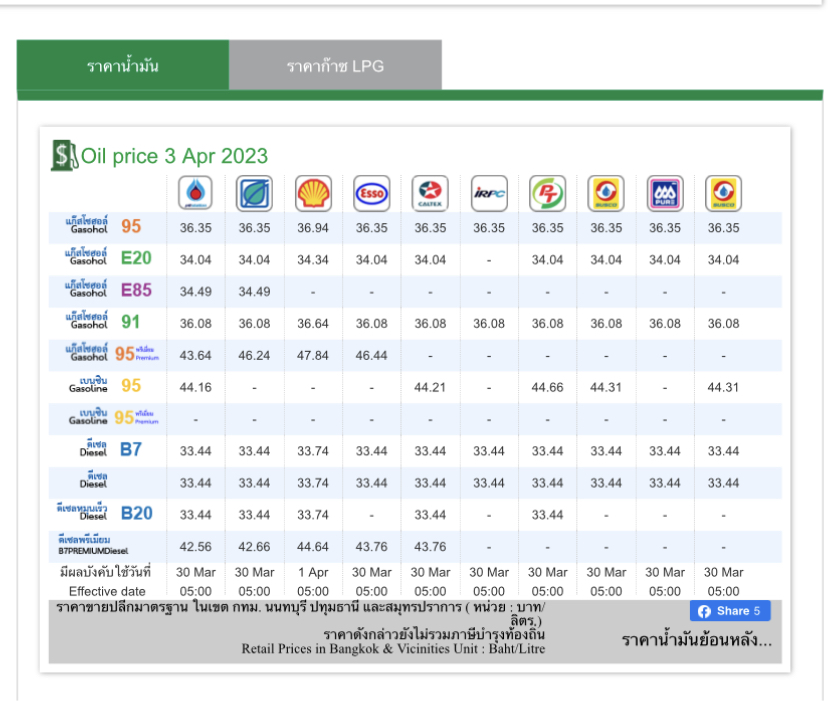Click the Pure logo icon
This screenshot has height=701, width=828.
pos(665,193)
